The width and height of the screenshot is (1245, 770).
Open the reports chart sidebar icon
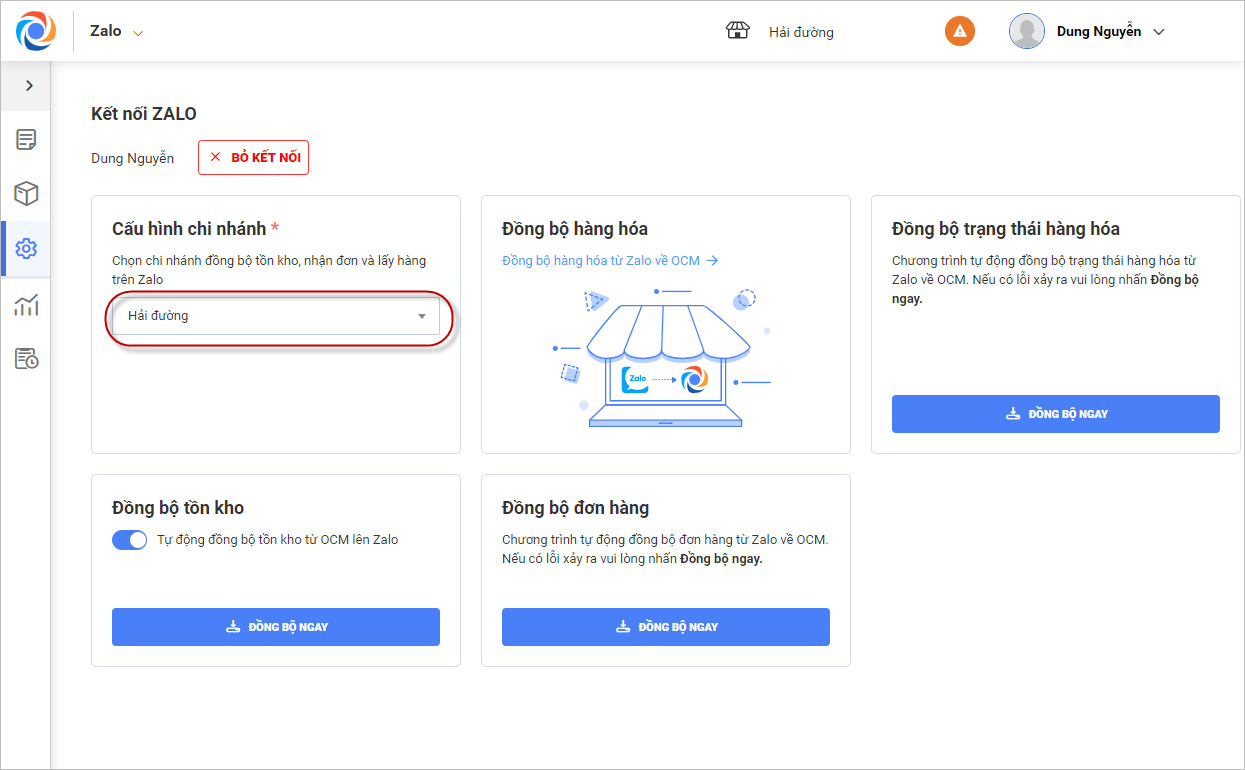pos(26,305)
